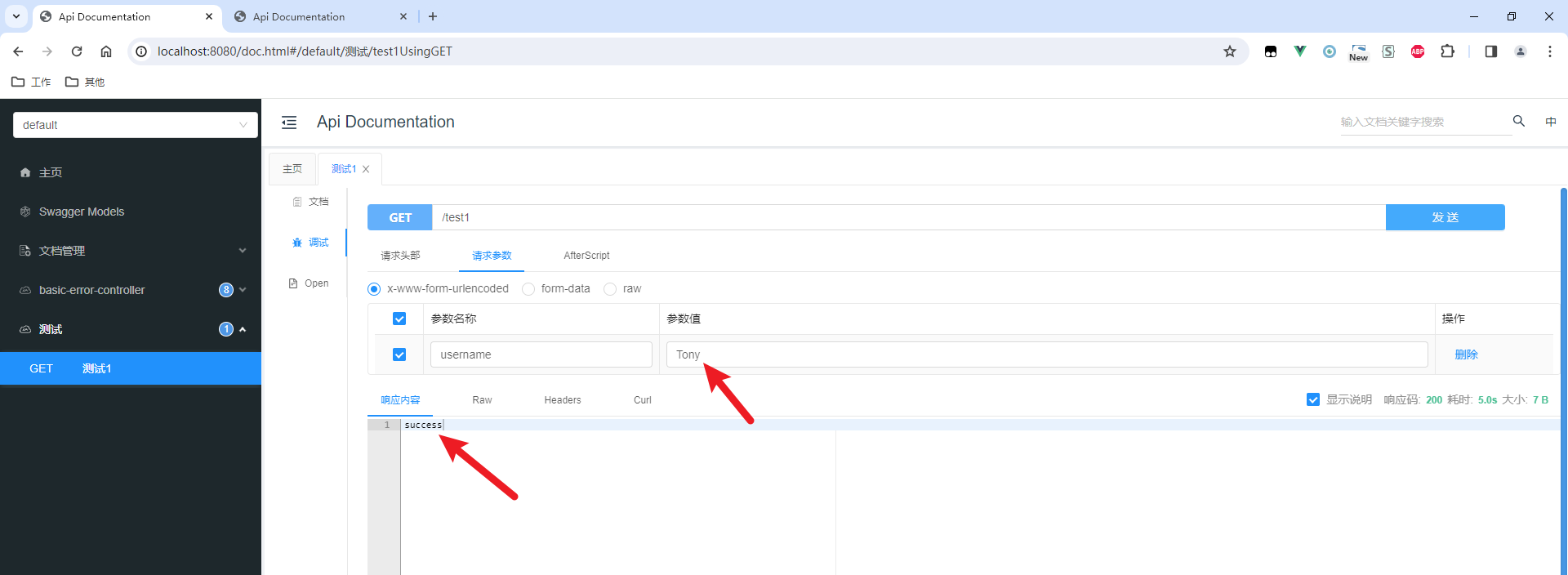Click the blue circle extension icon
This screenshot has width=1568, height=575.
click(1330, 51)
